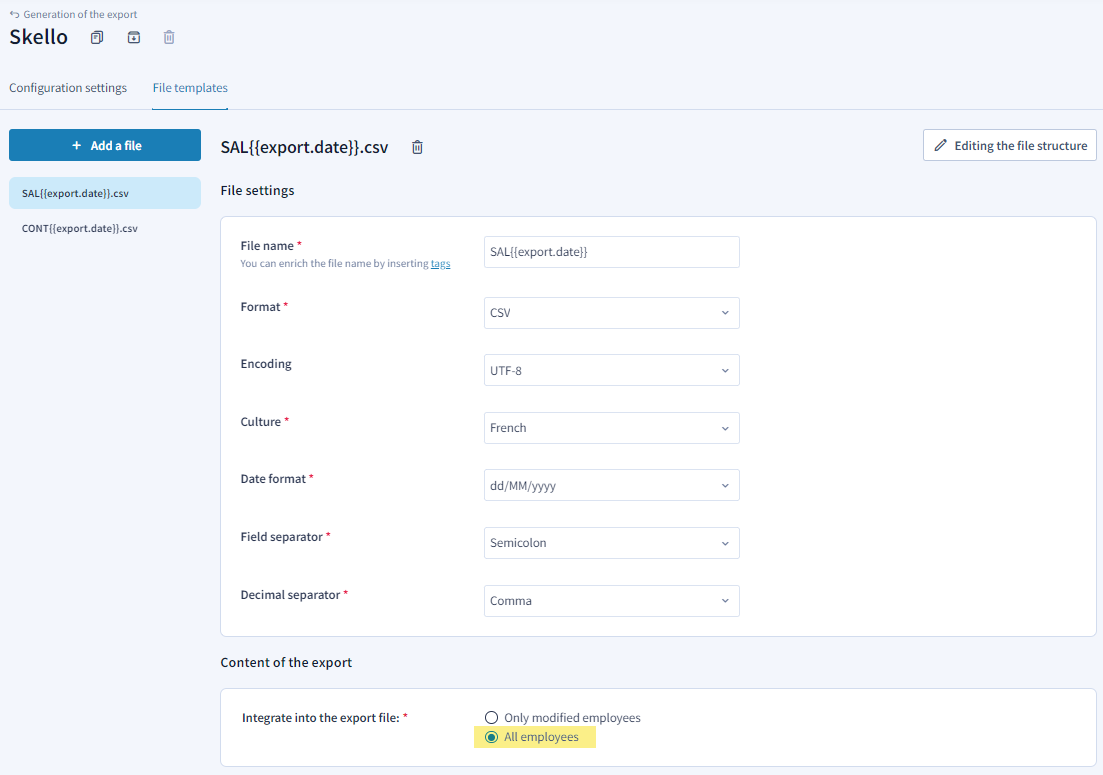Open the Field separator dropdown showing Semicolon
This screenshot has height=775, width=1103.
click(611, 543)
